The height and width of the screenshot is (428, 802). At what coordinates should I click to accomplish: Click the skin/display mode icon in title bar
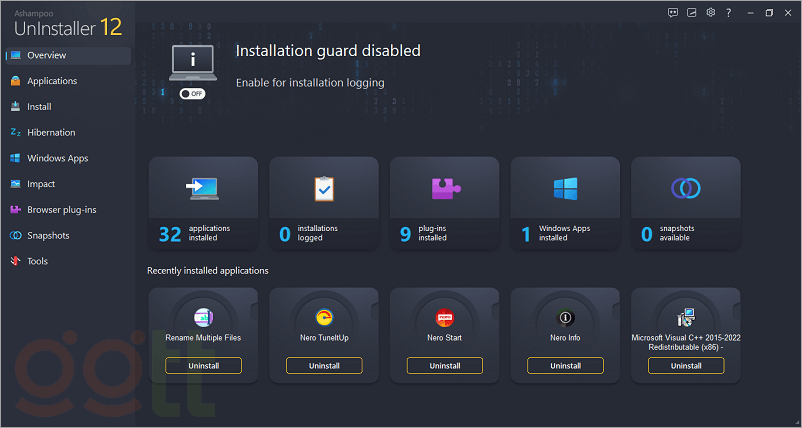[x=692, y=13]
